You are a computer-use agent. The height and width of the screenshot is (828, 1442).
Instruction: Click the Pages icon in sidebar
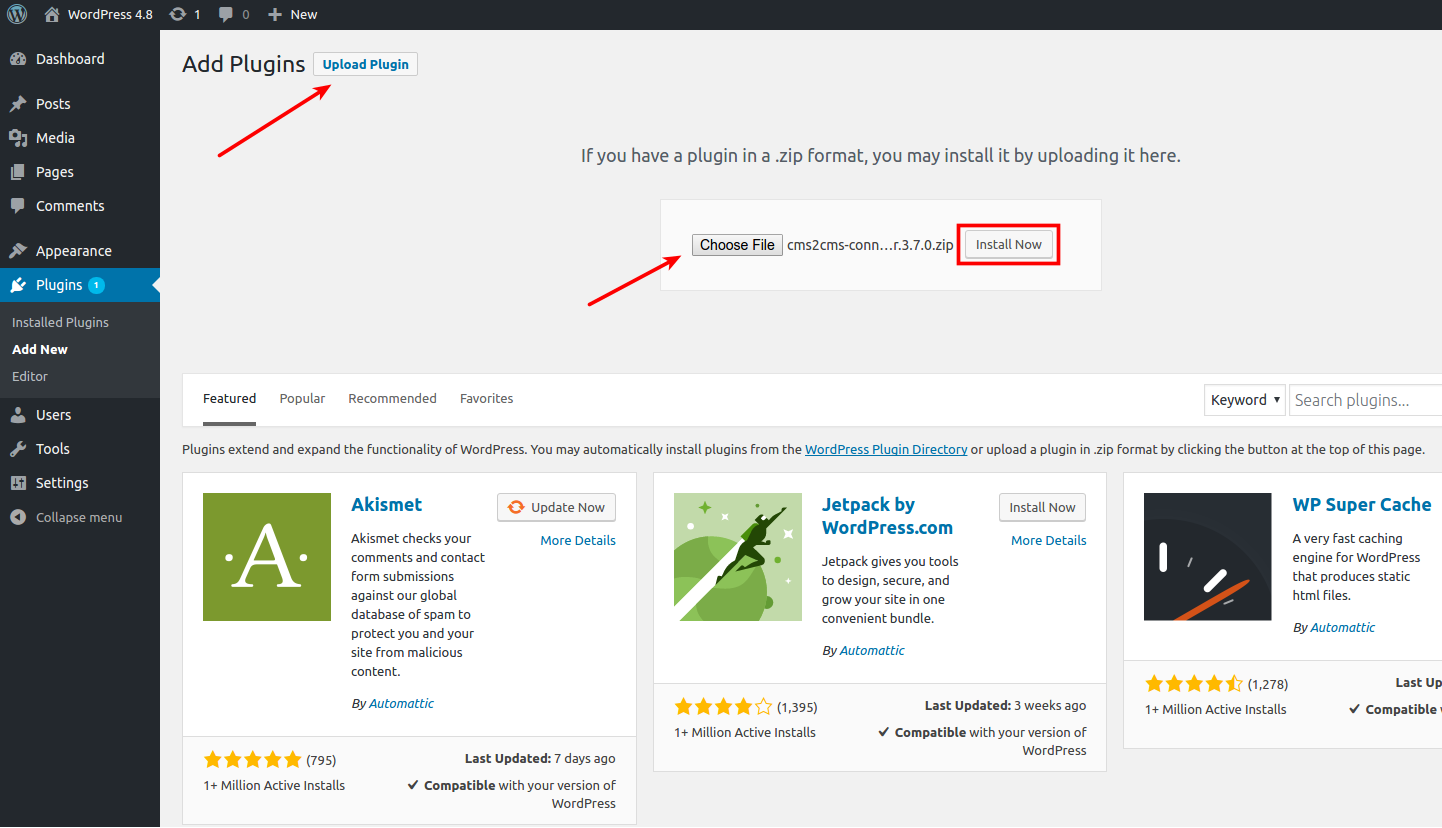[18, 172]
